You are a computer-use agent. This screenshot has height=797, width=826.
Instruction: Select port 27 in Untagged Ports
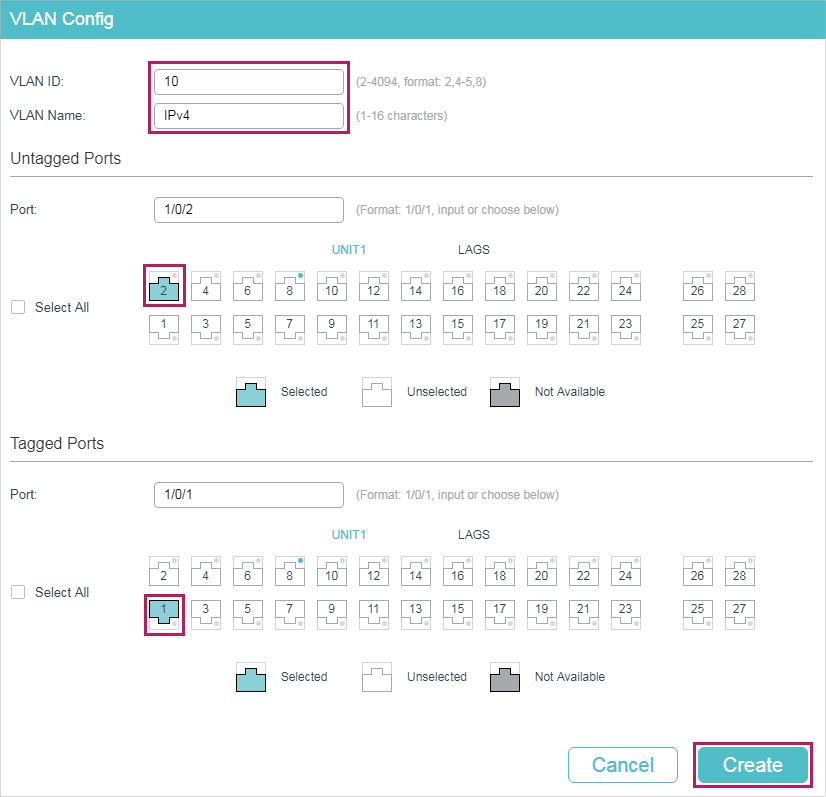tap(740, 329)
